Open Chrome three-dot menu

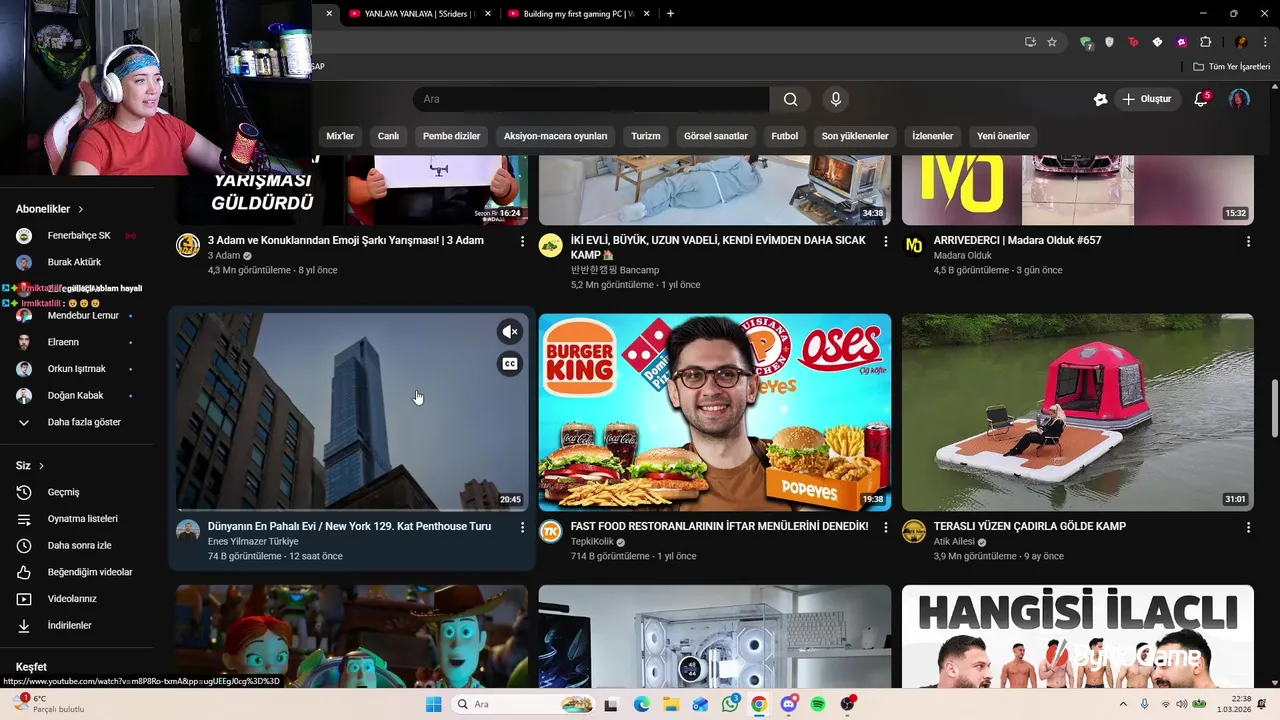coord(1263,42)
